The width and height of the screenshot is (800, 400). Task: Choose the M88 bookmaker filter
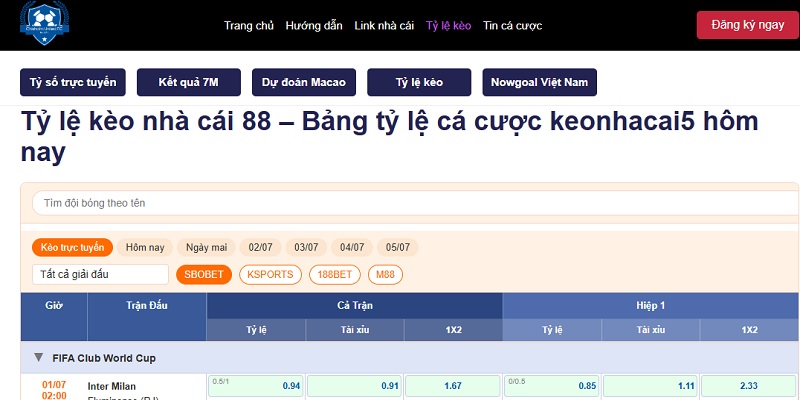click(x=385, y=274)
